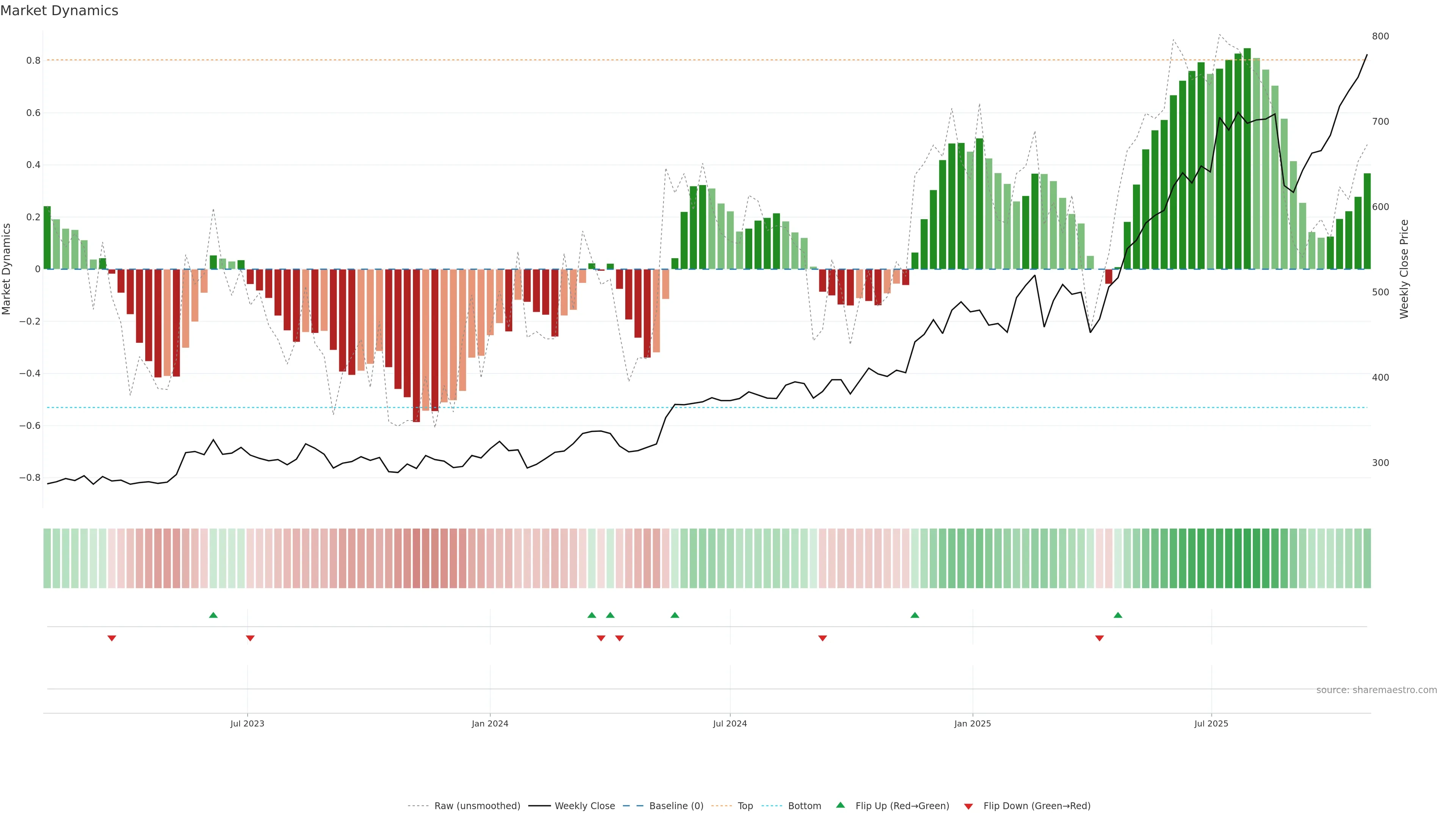Click the Flip Down red triangle legend icon

pyautogui.click(x=968, y=806)
